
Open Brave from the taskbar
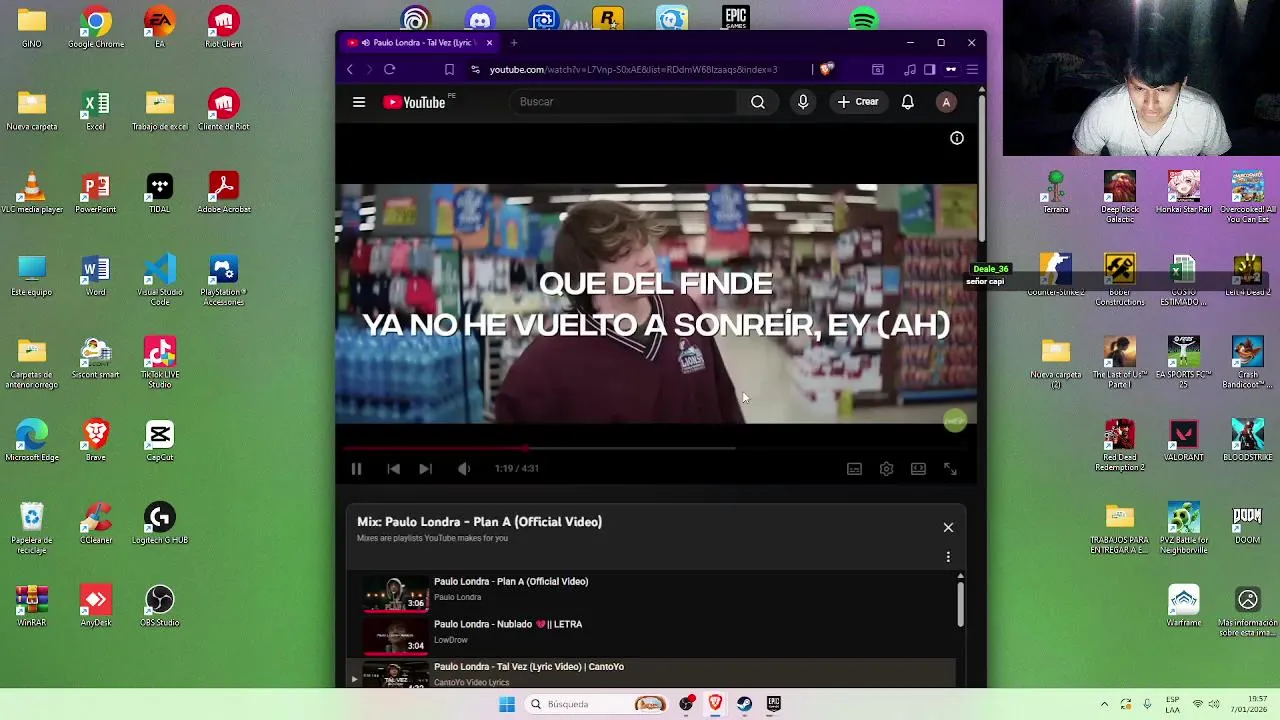715,704
